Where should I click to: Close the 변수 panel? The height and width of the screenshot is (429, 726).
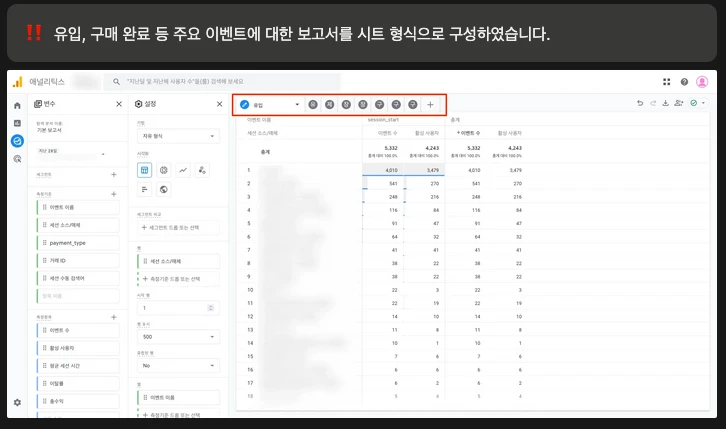[119, 104]
